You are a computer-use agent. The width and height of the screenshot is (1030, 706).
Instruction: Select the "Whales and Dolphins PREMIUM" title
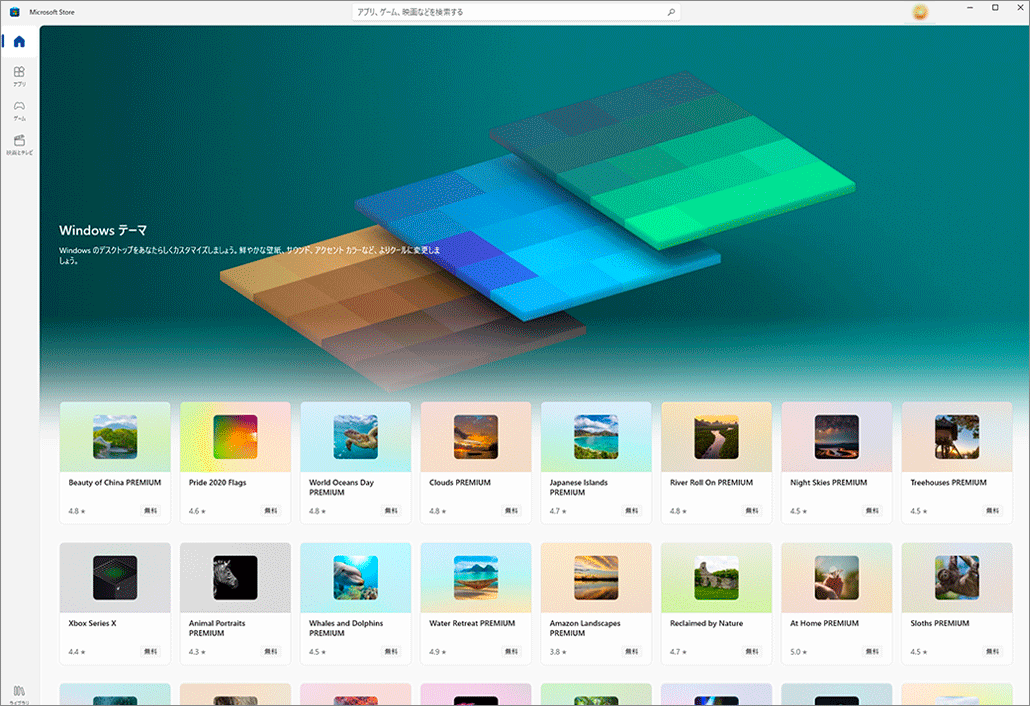[x=346, y=629]
